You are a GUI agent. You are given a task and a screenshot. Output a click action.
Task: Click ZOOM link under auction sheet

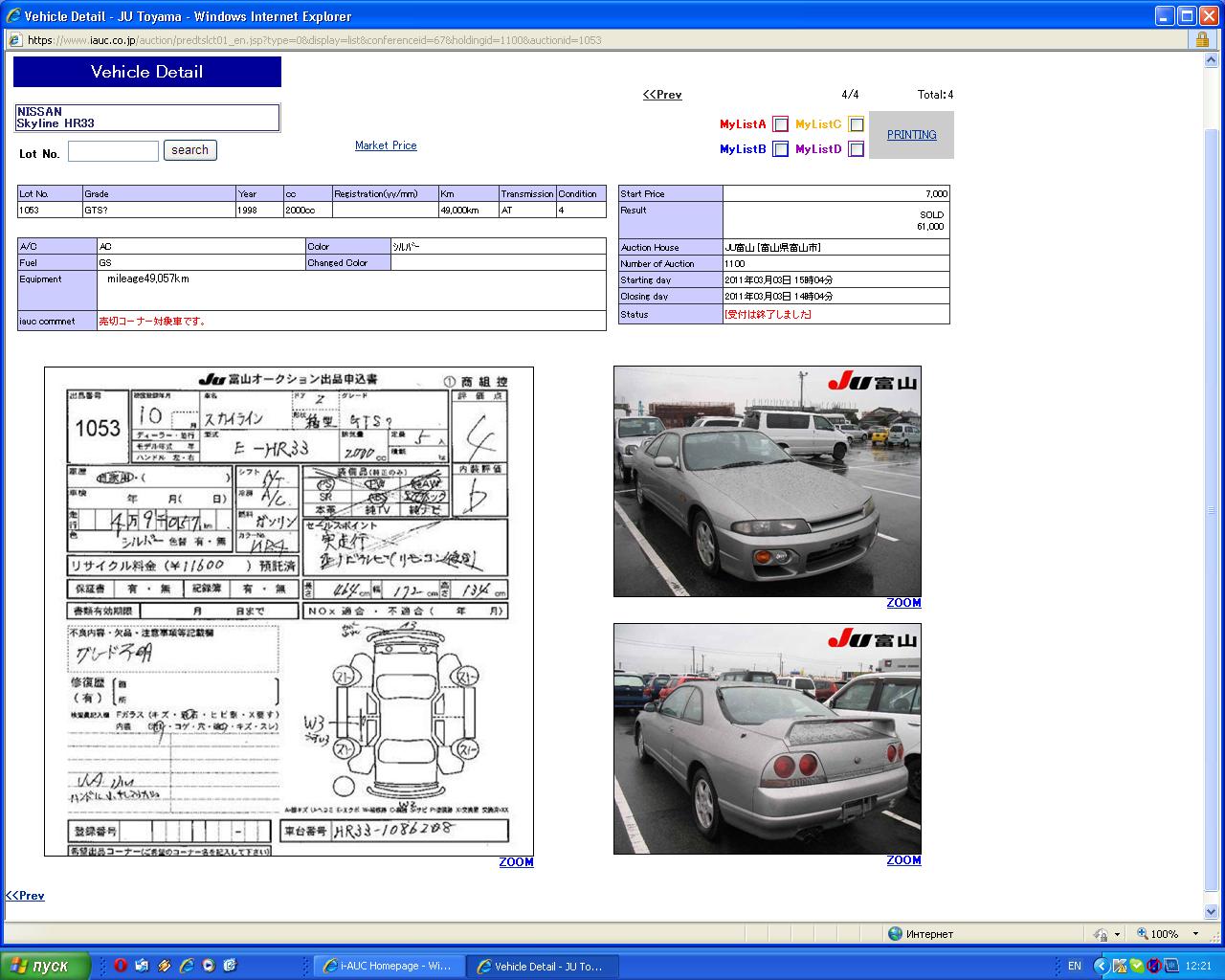click(x=517, y=862)
